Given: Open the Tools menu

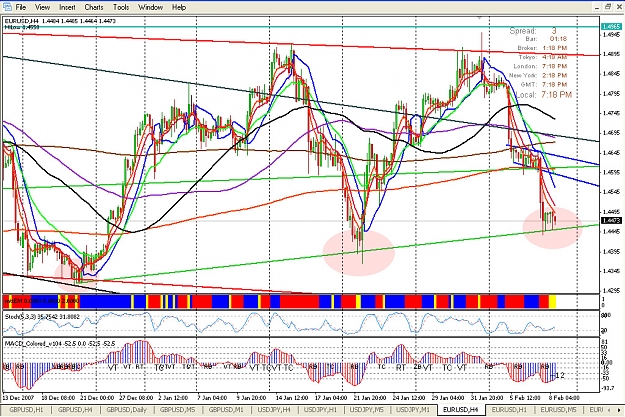Looking at the screenshot, I should tap(121, 7).
